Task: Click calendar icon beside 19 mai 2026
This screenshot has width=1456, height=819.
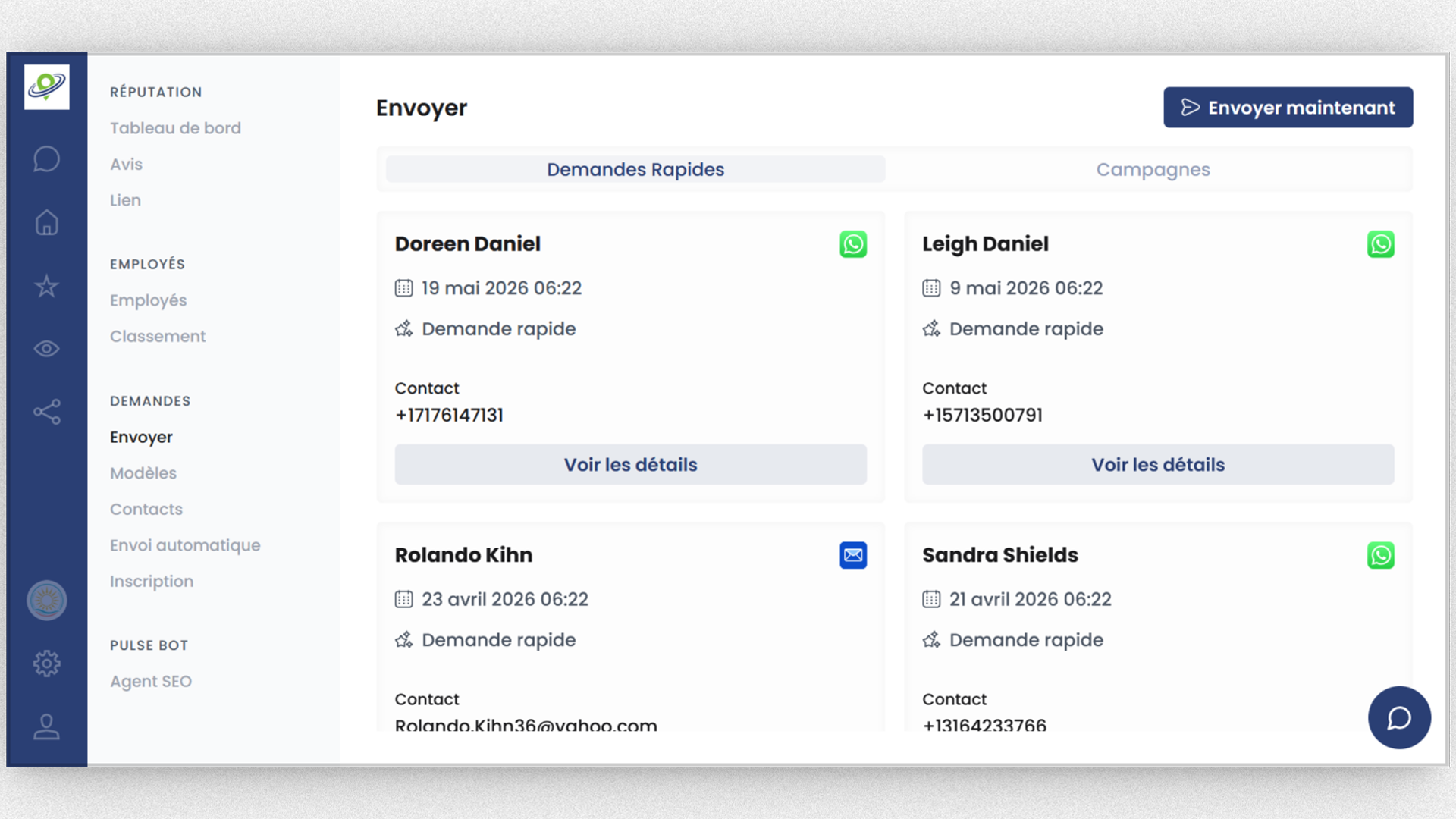Action: point(404,288)
